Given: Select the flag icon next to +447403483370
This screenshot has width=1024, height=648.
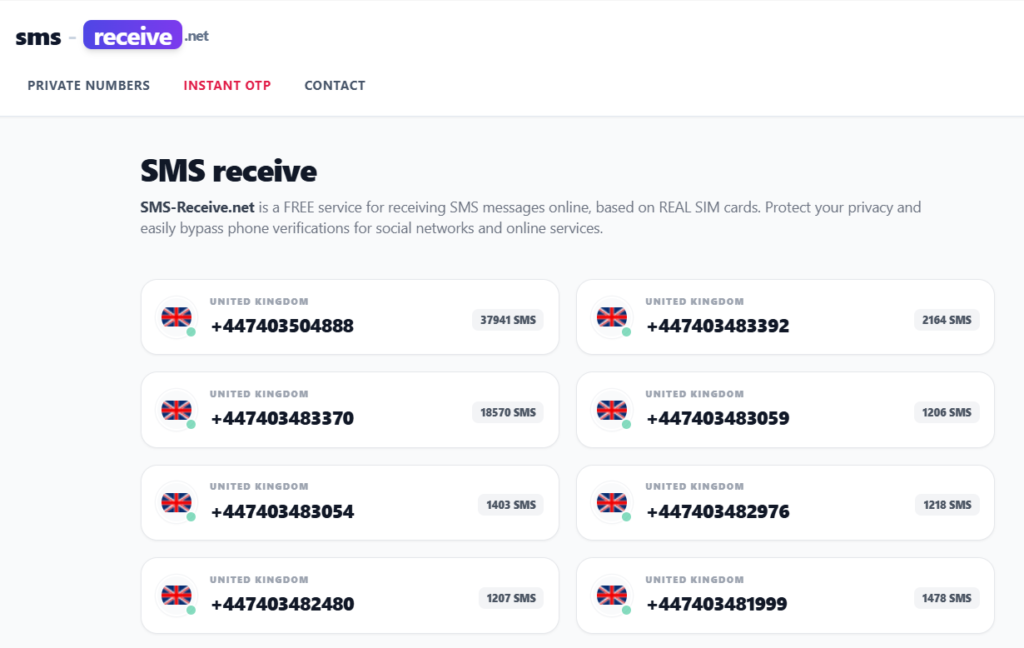Looking at the screenshot, I should [176, 409].
